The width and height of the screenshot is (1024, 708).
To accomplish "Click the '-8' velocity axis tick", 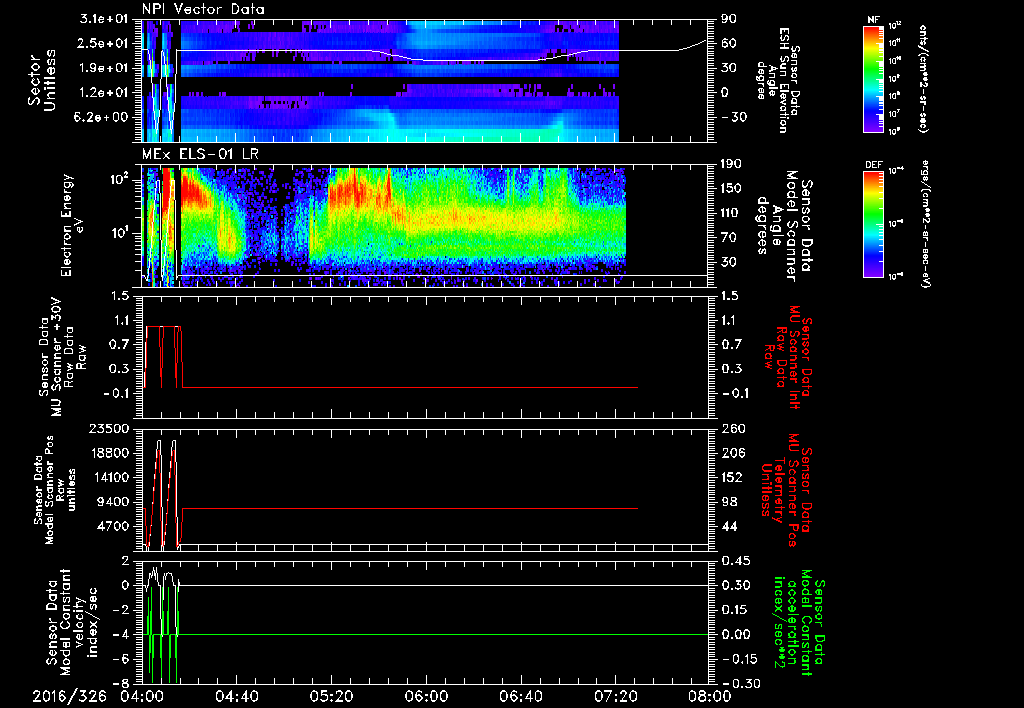I will tap(121, 683).
